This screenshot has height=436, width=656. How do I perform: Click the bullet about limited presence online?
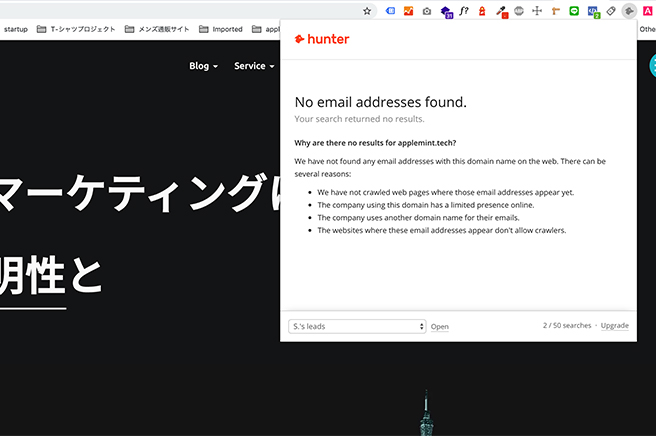point(425,205)
